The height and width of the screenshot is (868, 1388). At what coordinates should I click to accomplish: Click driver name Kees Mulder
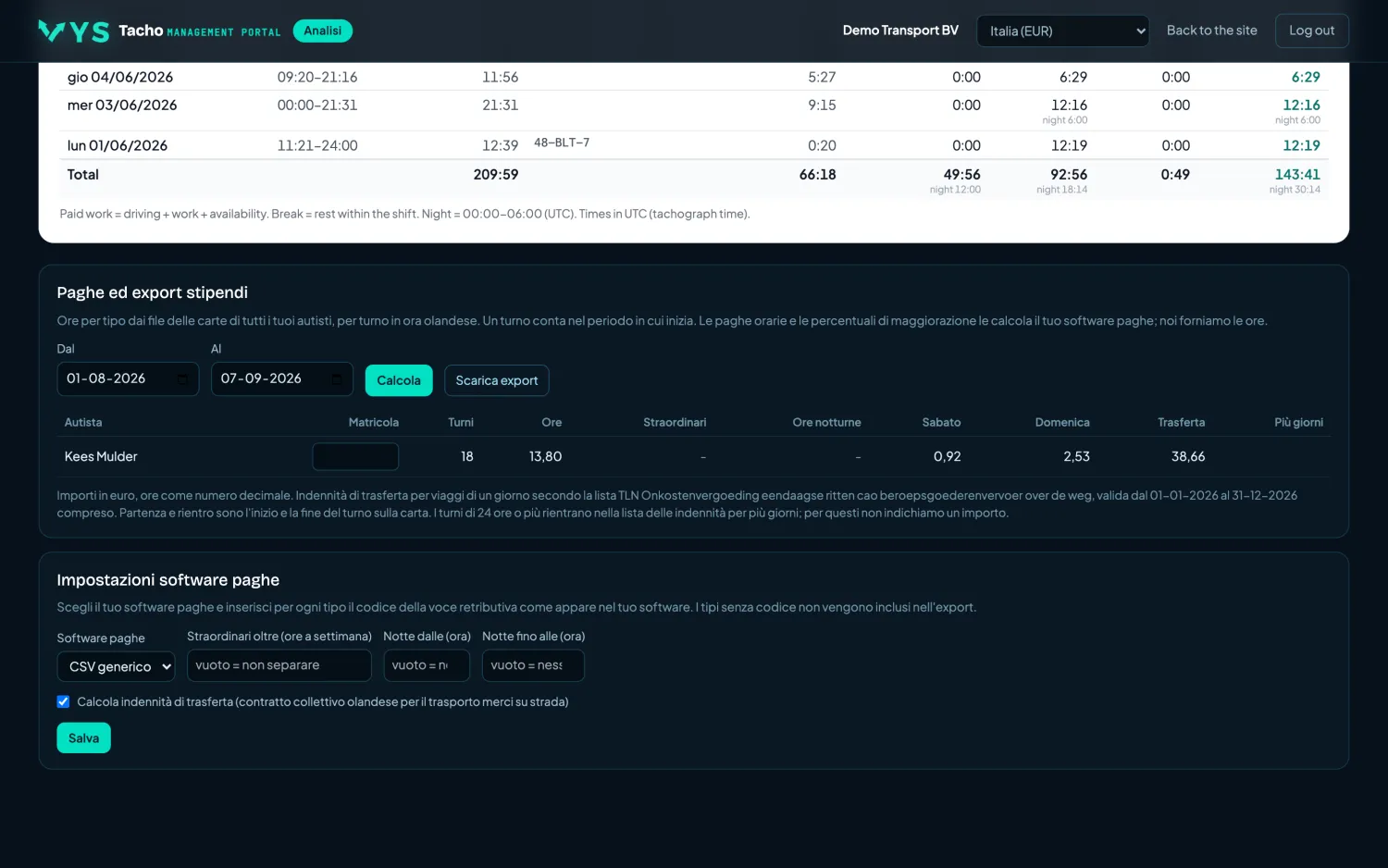(101, 456)
